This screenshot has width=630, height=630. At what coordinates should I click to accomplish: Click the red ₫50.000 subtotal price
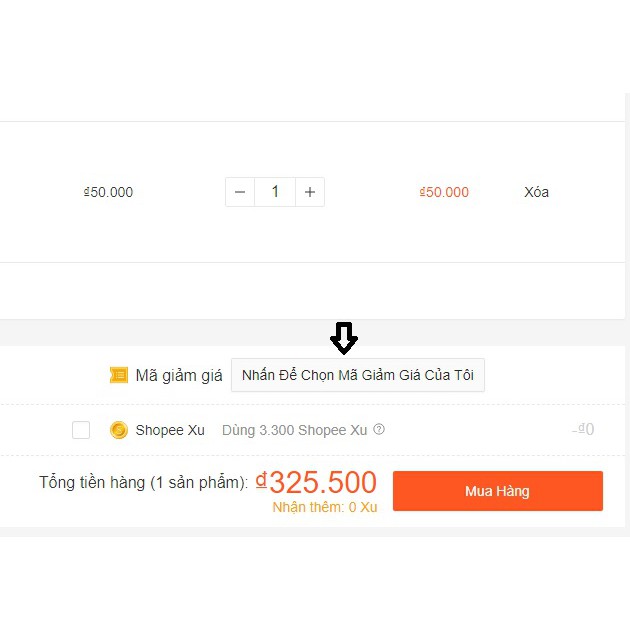444,192
